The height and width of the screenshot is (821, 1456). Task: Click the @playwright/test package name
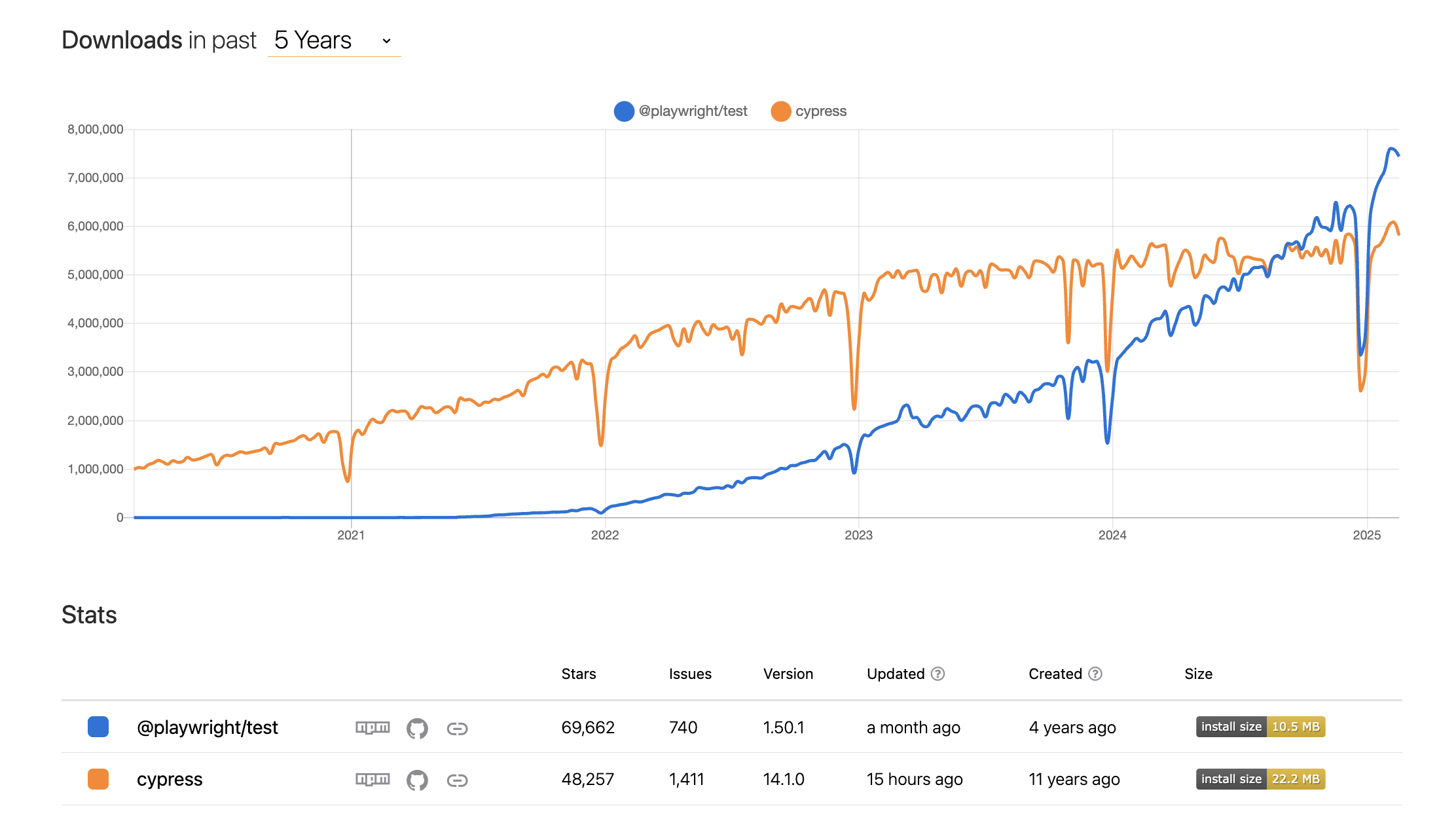click(x=207, y=727)
